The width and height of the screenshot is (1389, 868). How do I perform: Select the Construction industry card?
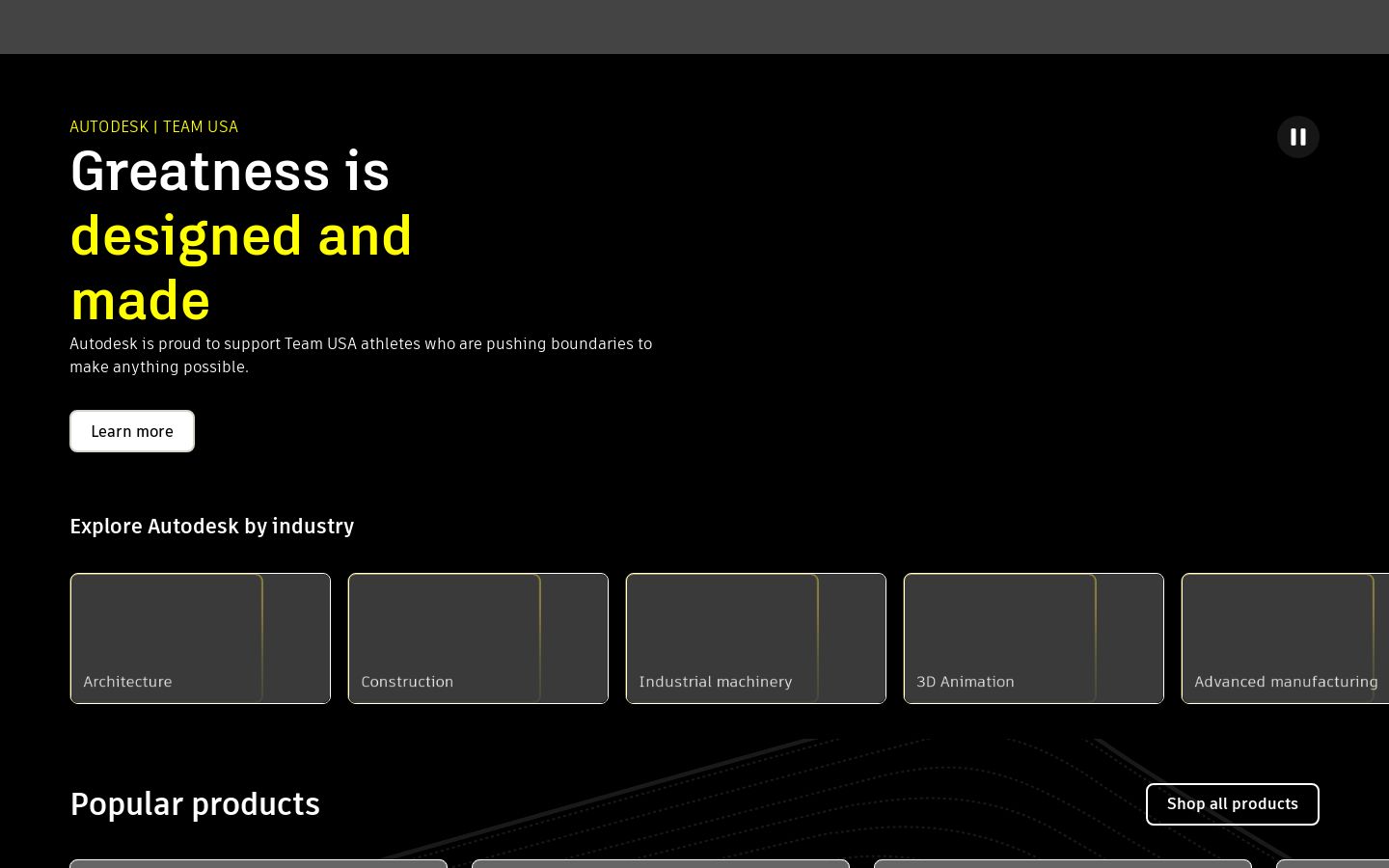coord(478,638)
